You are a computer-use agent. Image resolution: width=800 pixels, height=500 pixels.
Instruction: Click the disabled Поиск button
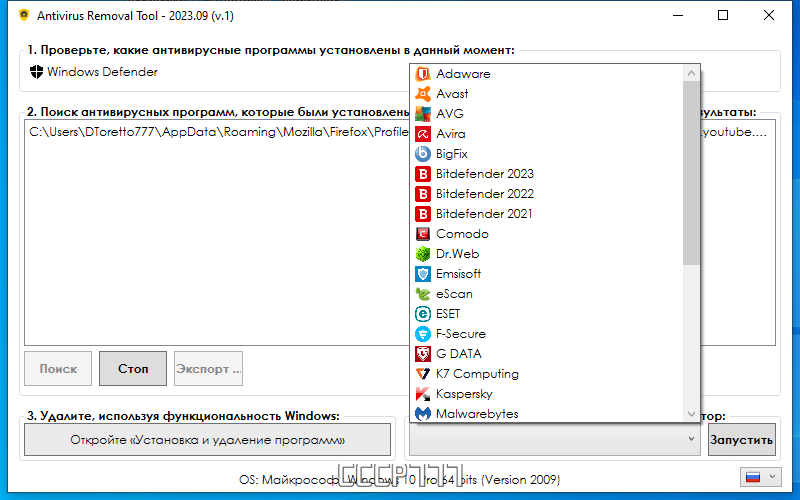coord(58,368)
